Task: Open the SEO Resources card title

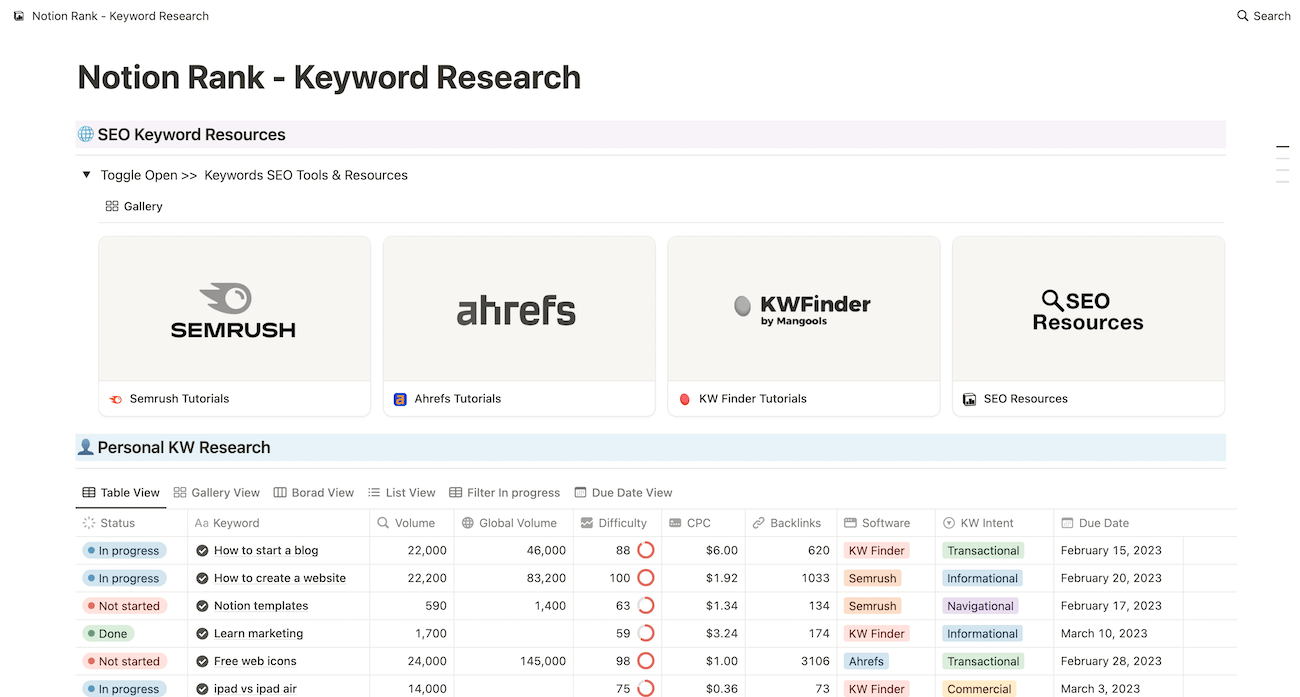Action: [x=1026, y=399]
